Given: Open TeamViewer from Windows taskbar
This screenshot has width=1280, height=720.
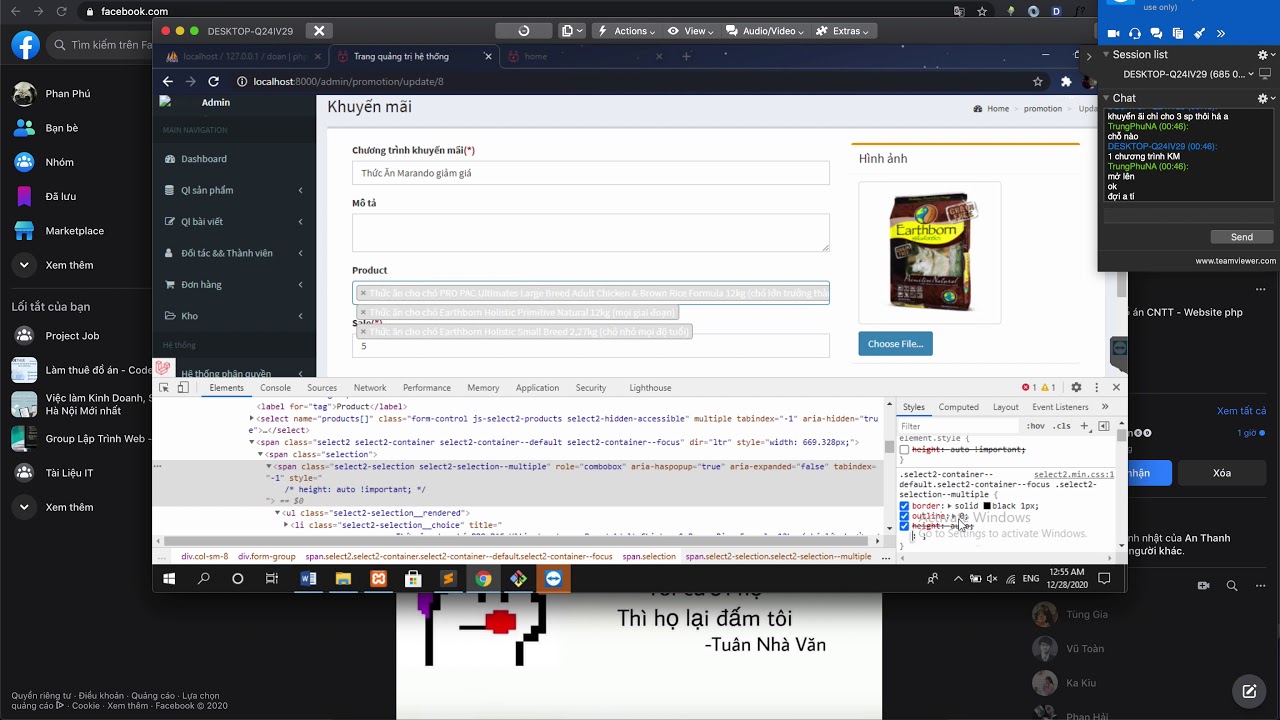Looking at the screenshot, I should (x=553, y=579).
